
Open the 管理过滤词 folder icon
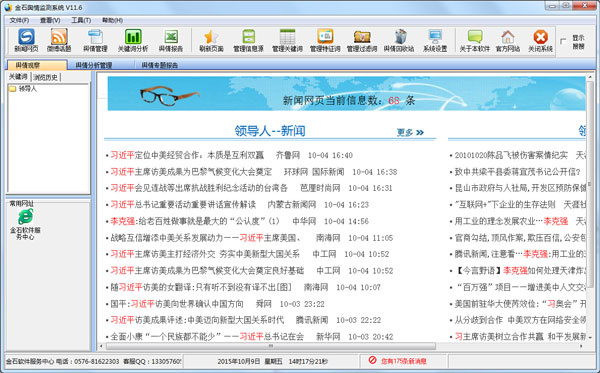pyautogui.click(x=362, y=40)
